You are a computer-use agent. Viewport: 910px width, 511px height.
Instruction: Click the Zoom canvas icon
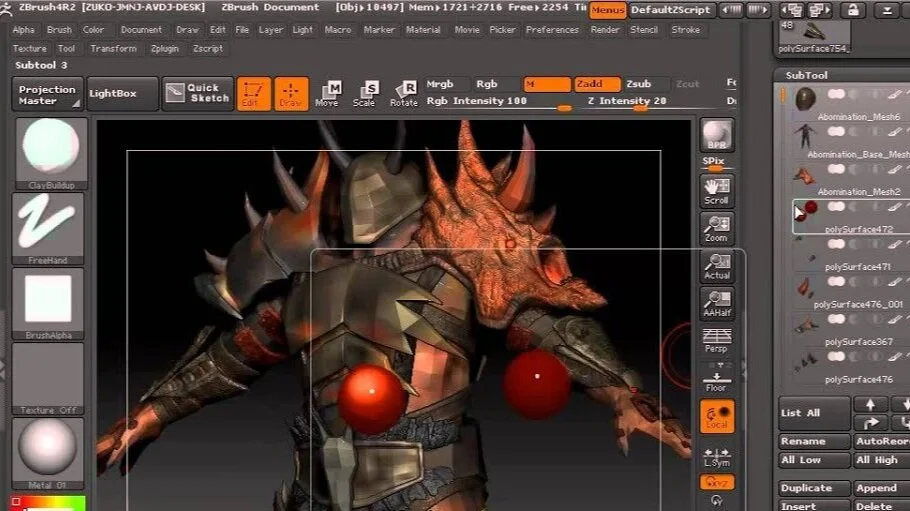coord(717,229)
